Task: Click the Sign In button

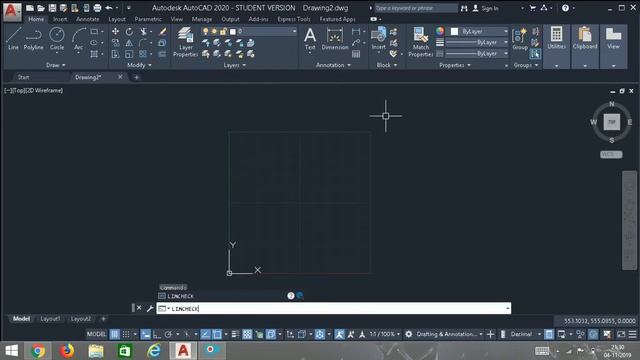Action: tap(486, 8)
